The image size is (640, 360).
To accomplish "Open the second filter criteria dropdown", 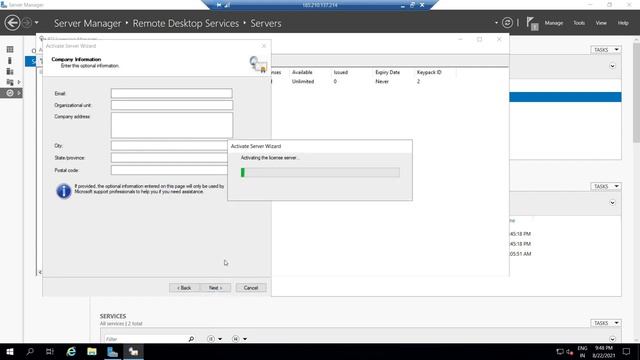I will 240,339.
